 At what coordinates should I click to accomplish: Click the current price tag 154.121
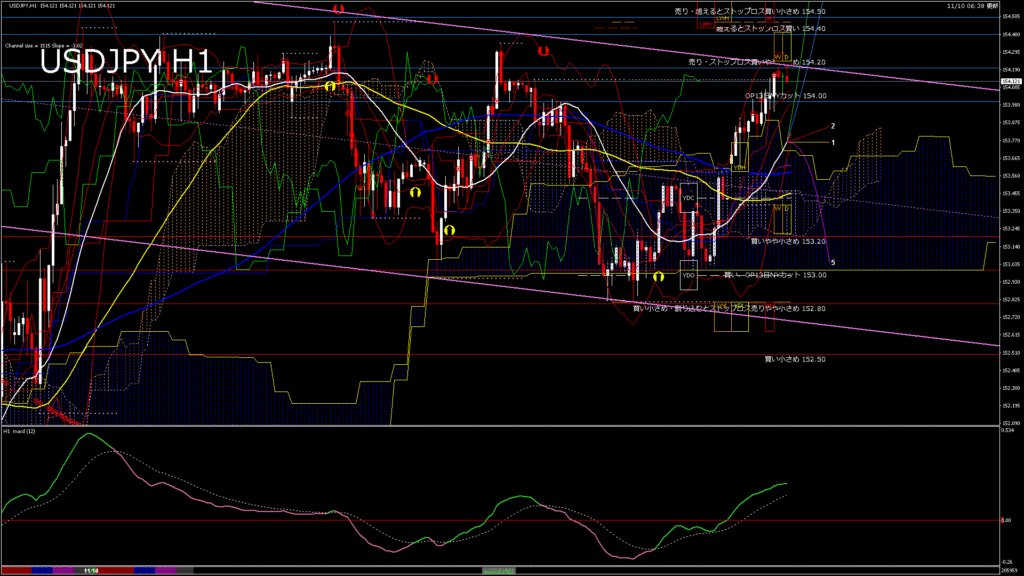point(1010,81)
